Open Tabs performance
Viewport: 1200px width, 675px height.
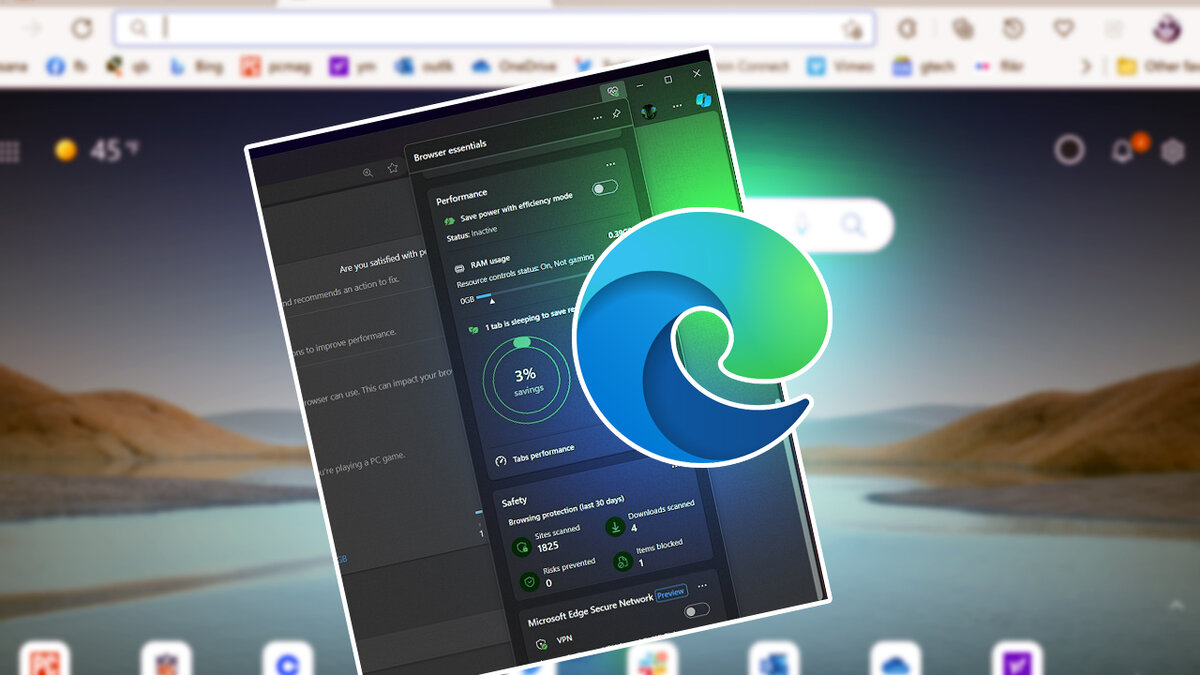[x=535, y=456]
